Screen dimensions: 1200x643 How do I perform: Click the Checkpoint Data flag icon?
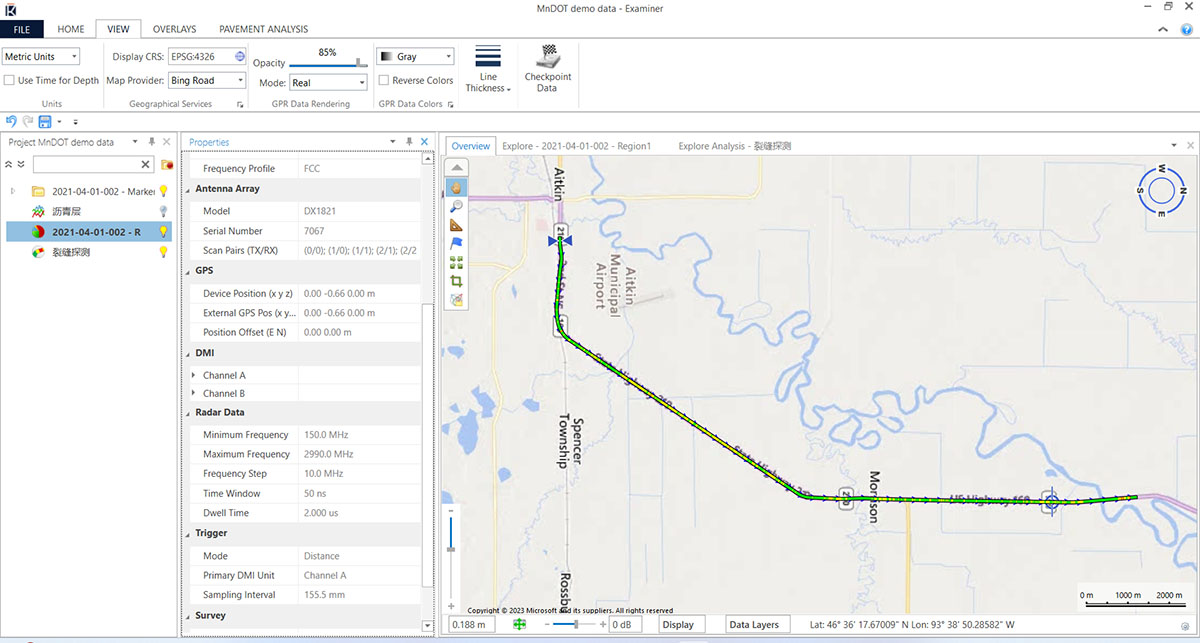coord(547,69)
